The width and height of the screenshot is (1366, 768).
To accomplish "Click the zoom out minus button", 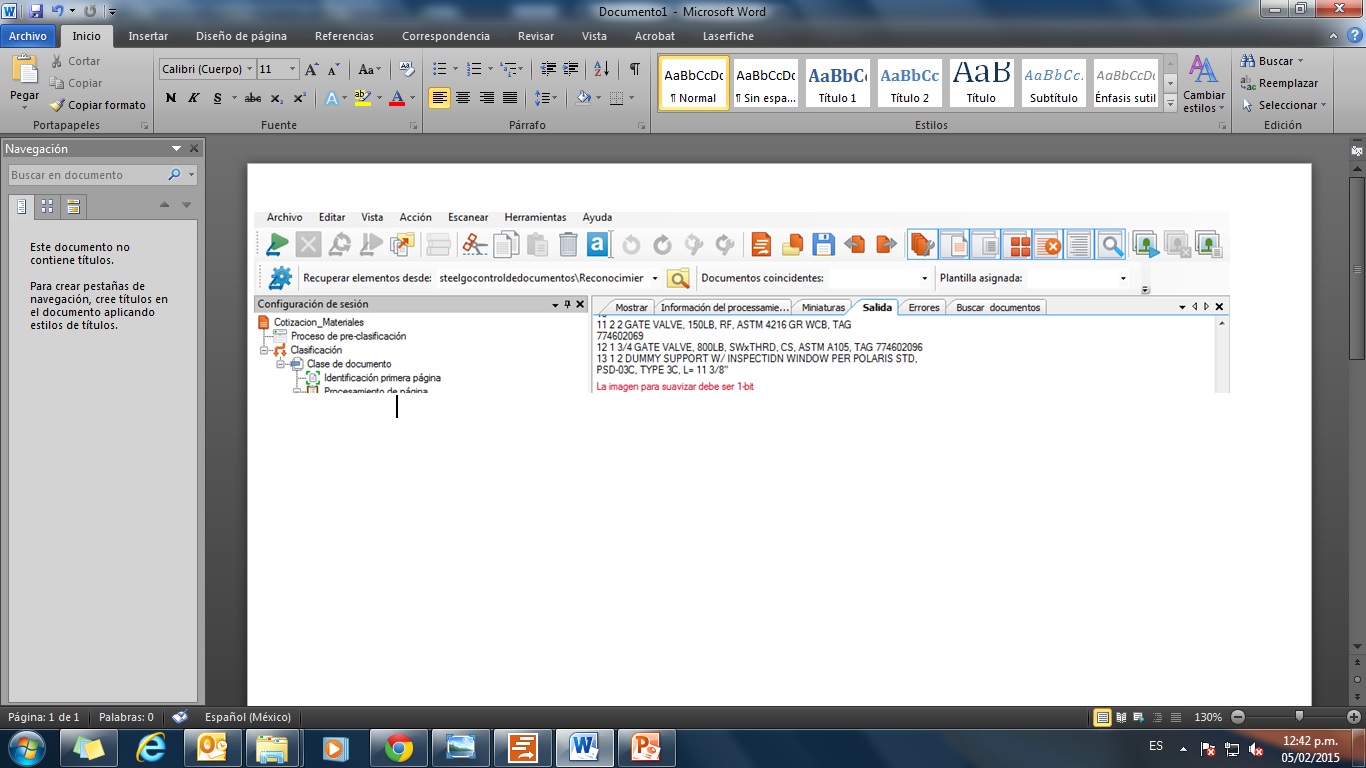I will (1238, 717).
